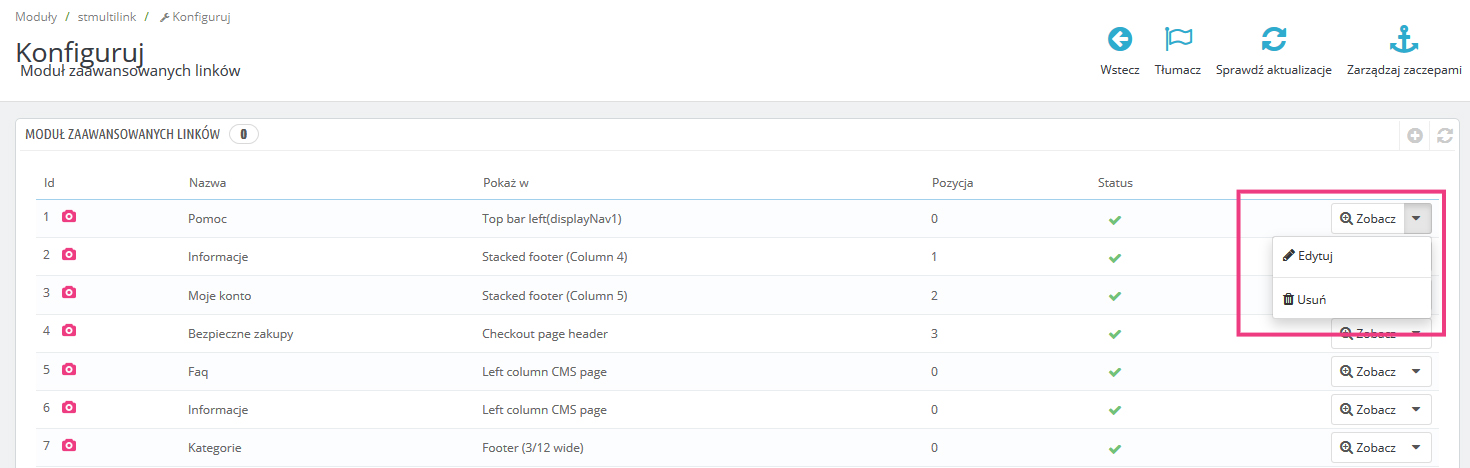The height and width of the screenshot is (468, 1470).
Task: Collapse the dropdown arrow on Pomoc row
Action: coord(1417,219)
